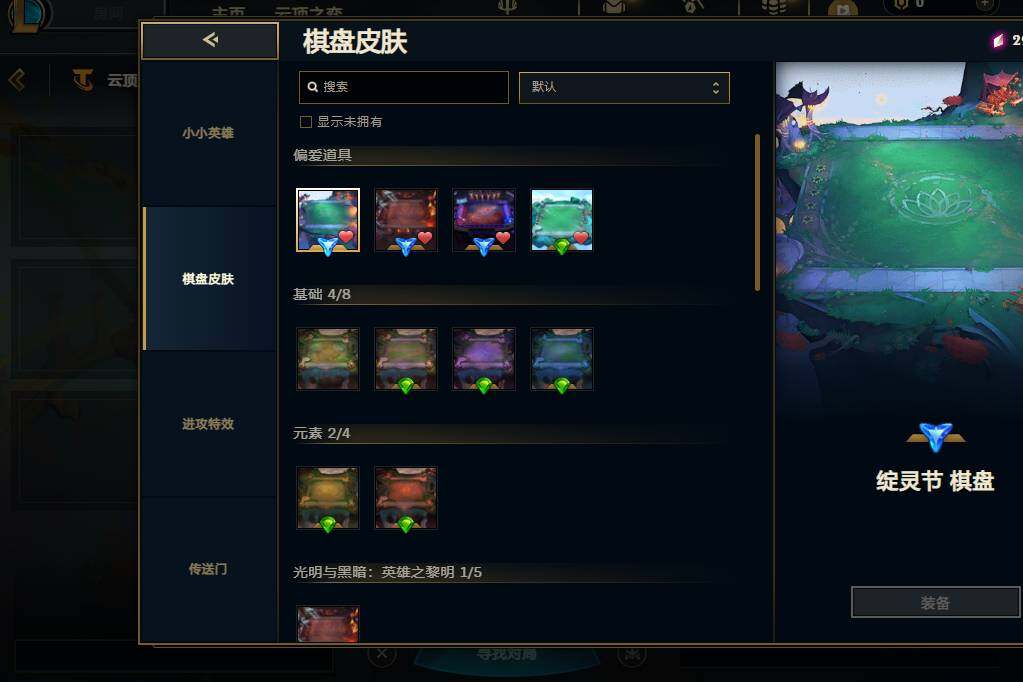Screen dimensions: 1023x682
Task: Select the light green favorite arena thumbnail
Action: tap(562, 220)
